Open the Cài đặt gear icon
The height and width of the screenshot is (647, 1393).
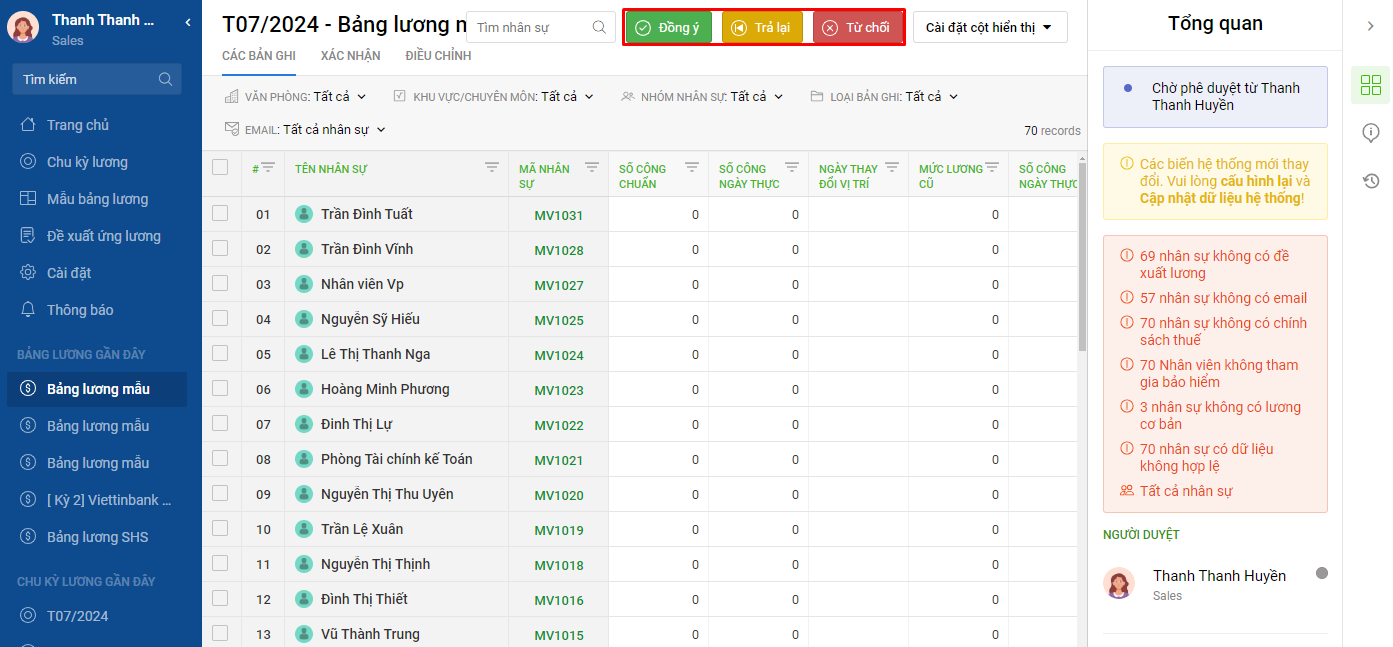click(x=28, y=273)
